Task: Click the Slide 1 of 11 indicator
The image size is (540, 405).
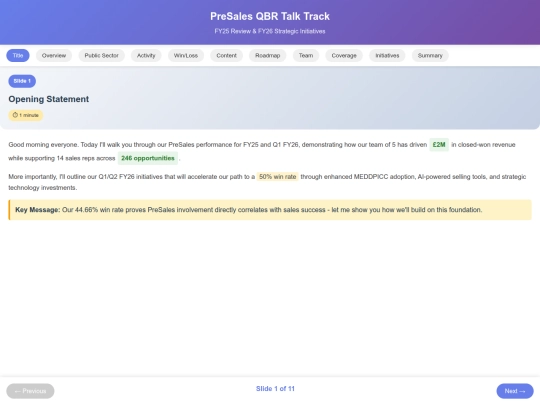Action: click(x=275, y=389)
